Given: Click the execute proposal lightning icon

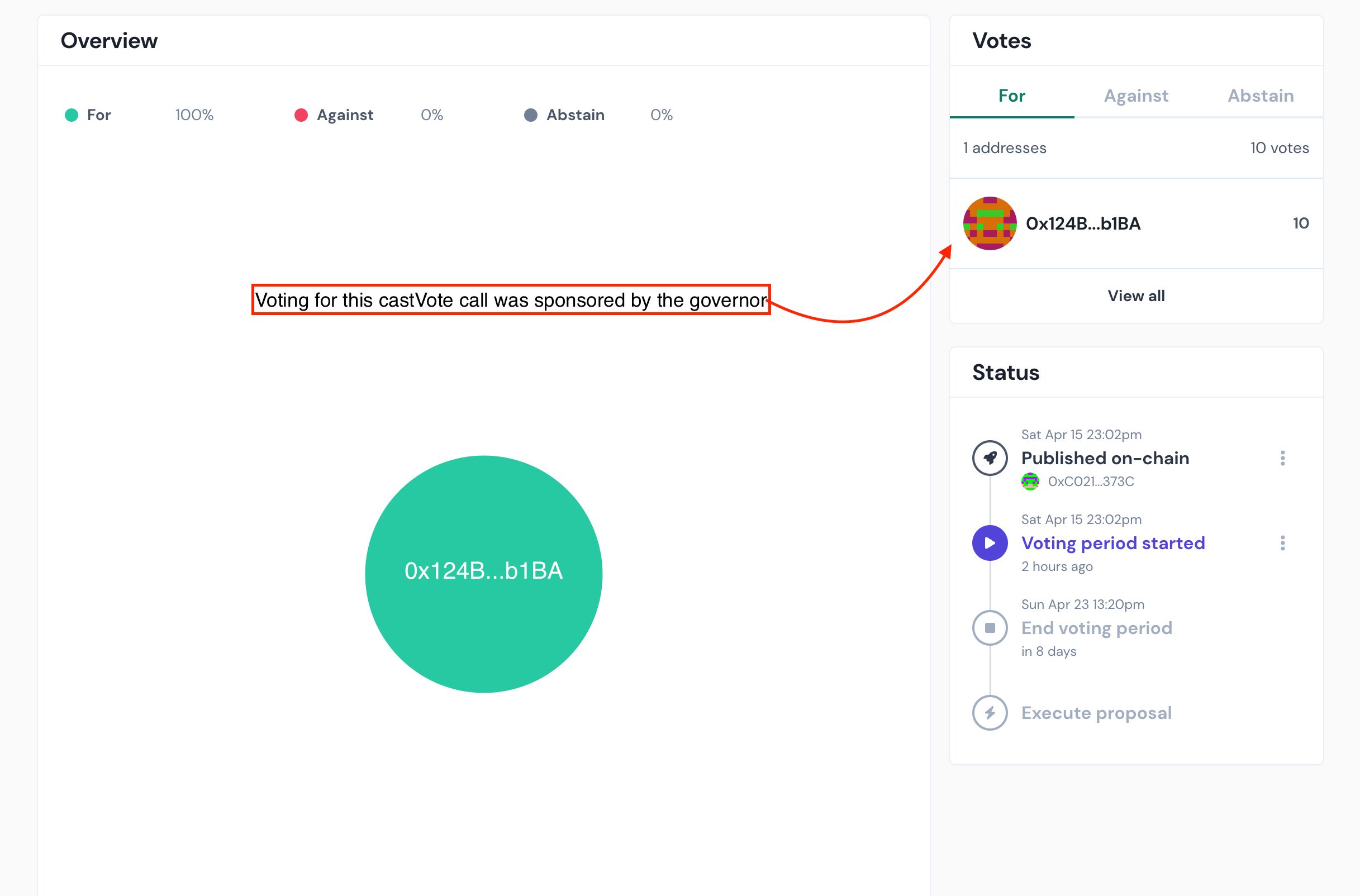Looking at the screenshot, I should [x=989, y=713].
